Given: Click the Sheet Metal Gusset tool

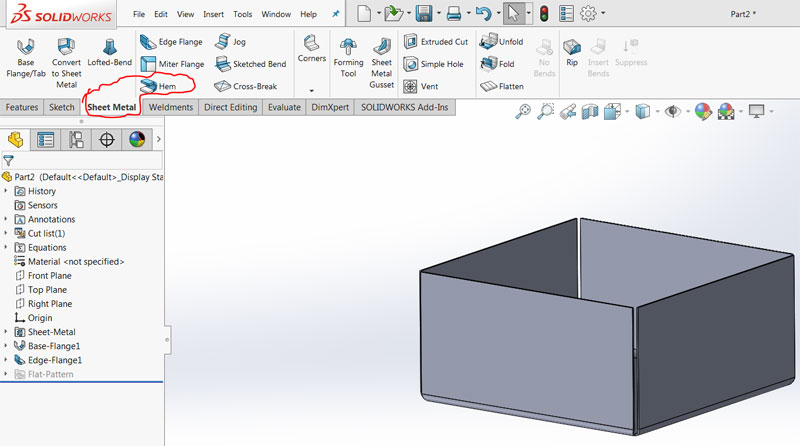Looking at the screenshot, I should coord(382,63).
